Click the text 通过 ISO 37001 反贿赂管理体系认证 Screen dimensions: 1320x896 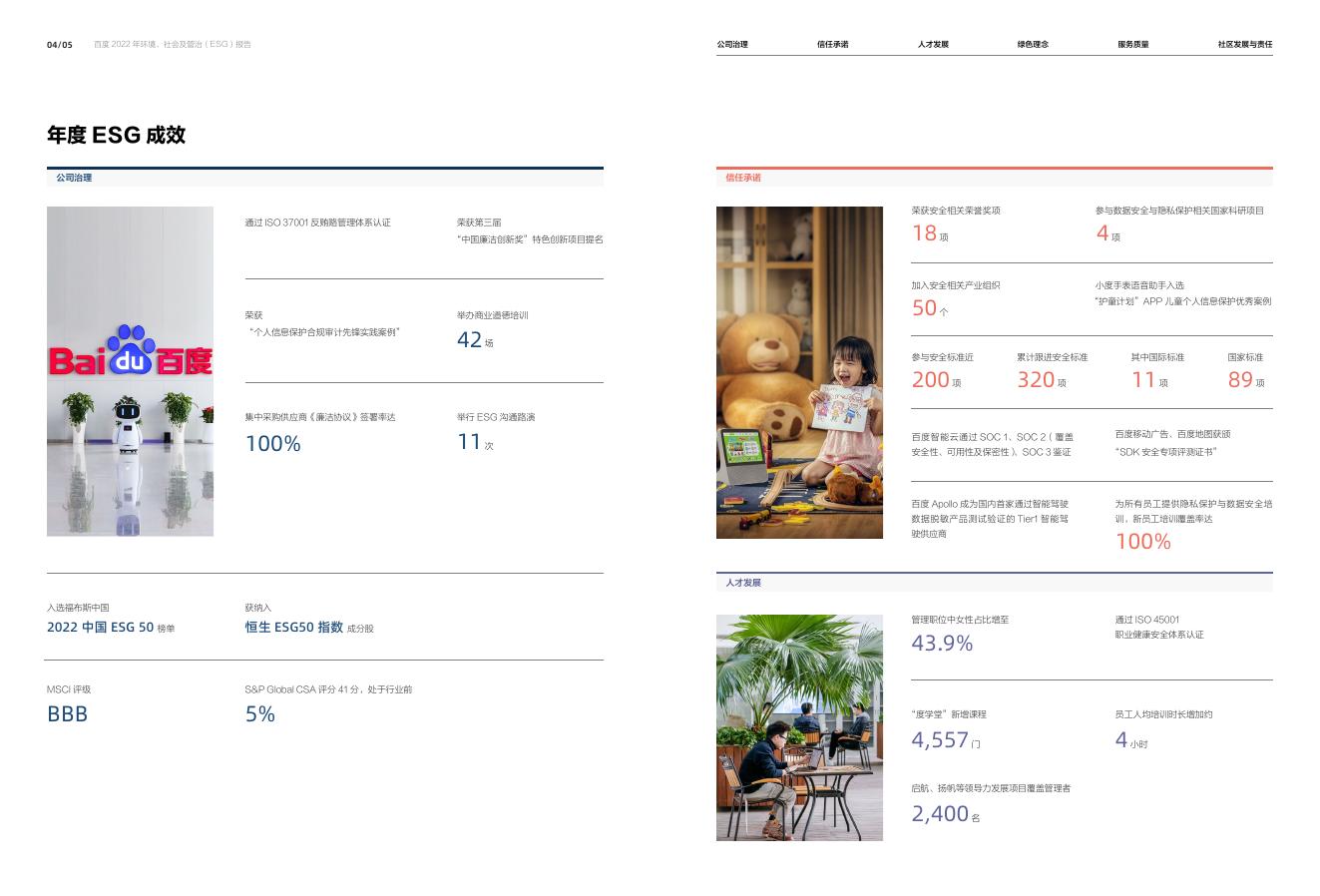click(x=318, y=223)
